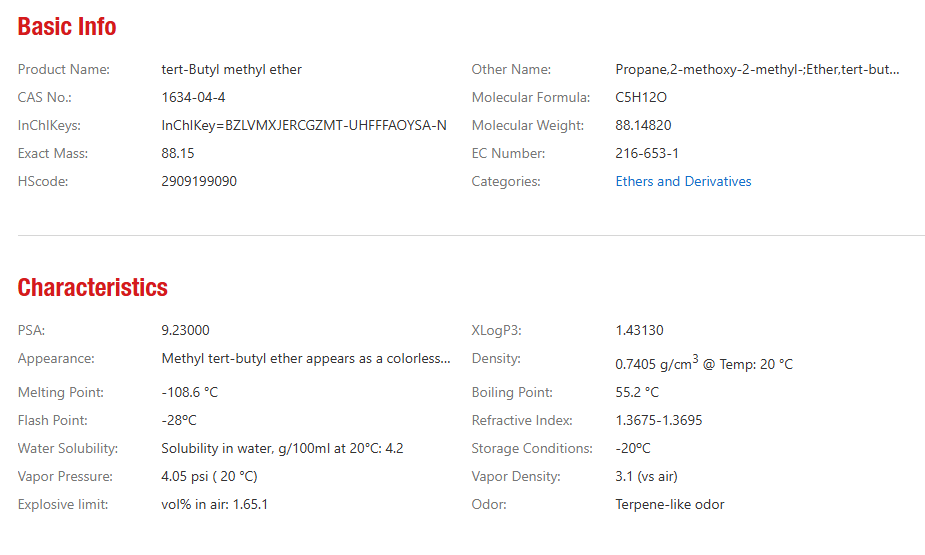The image size is (925, 555).
Task: Click the boiling point value 55.2 °C
Action: click(x=637, y=392)
